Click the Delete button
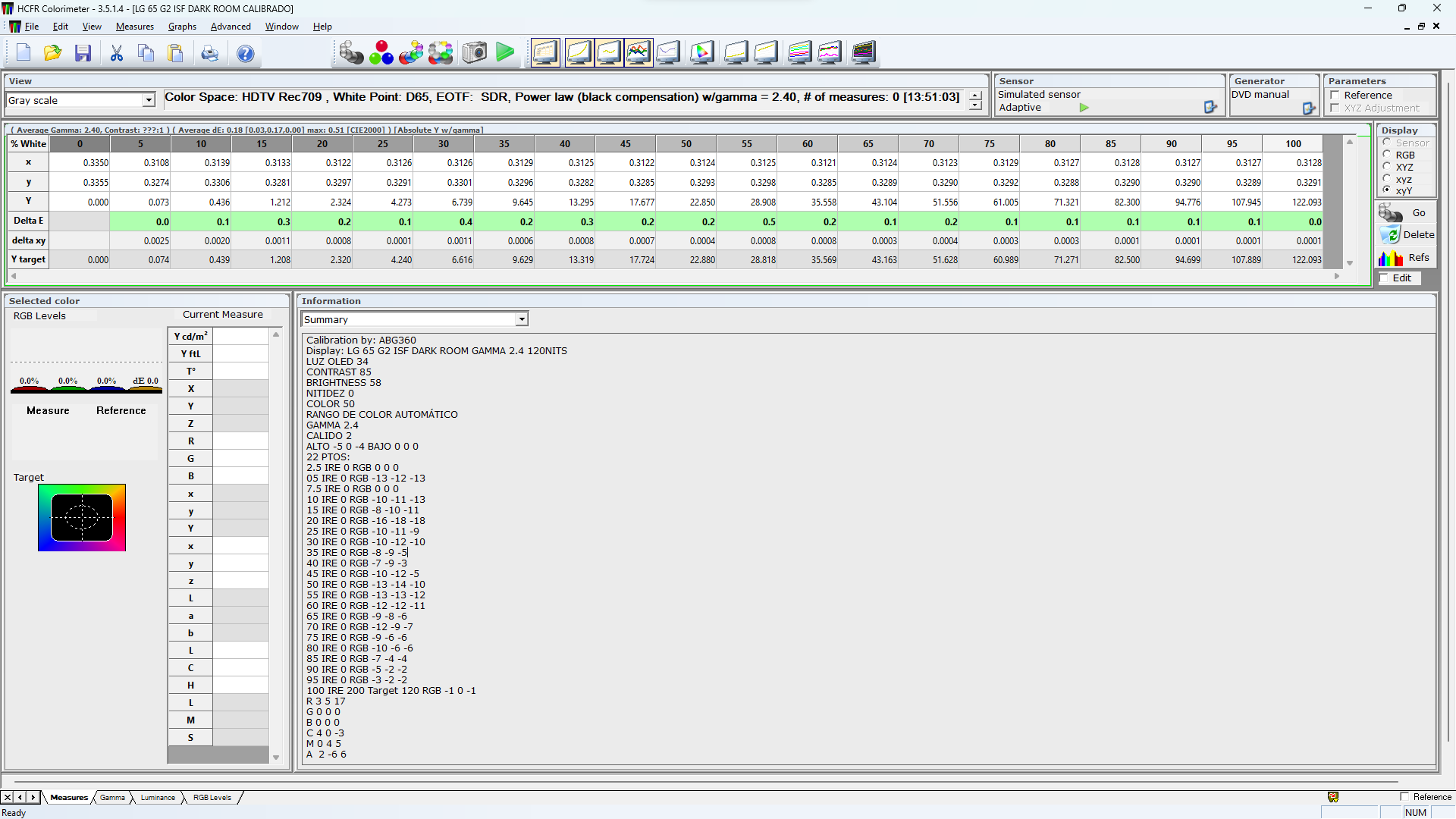1456x819 pixels. (1407, 235)
